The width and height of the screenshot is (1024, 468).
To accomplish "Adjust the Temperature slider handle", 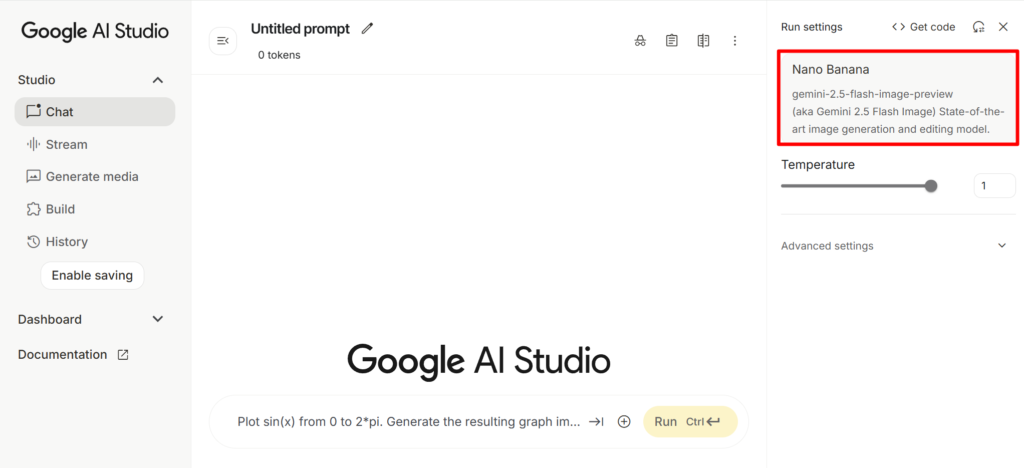I will (931, 186).
